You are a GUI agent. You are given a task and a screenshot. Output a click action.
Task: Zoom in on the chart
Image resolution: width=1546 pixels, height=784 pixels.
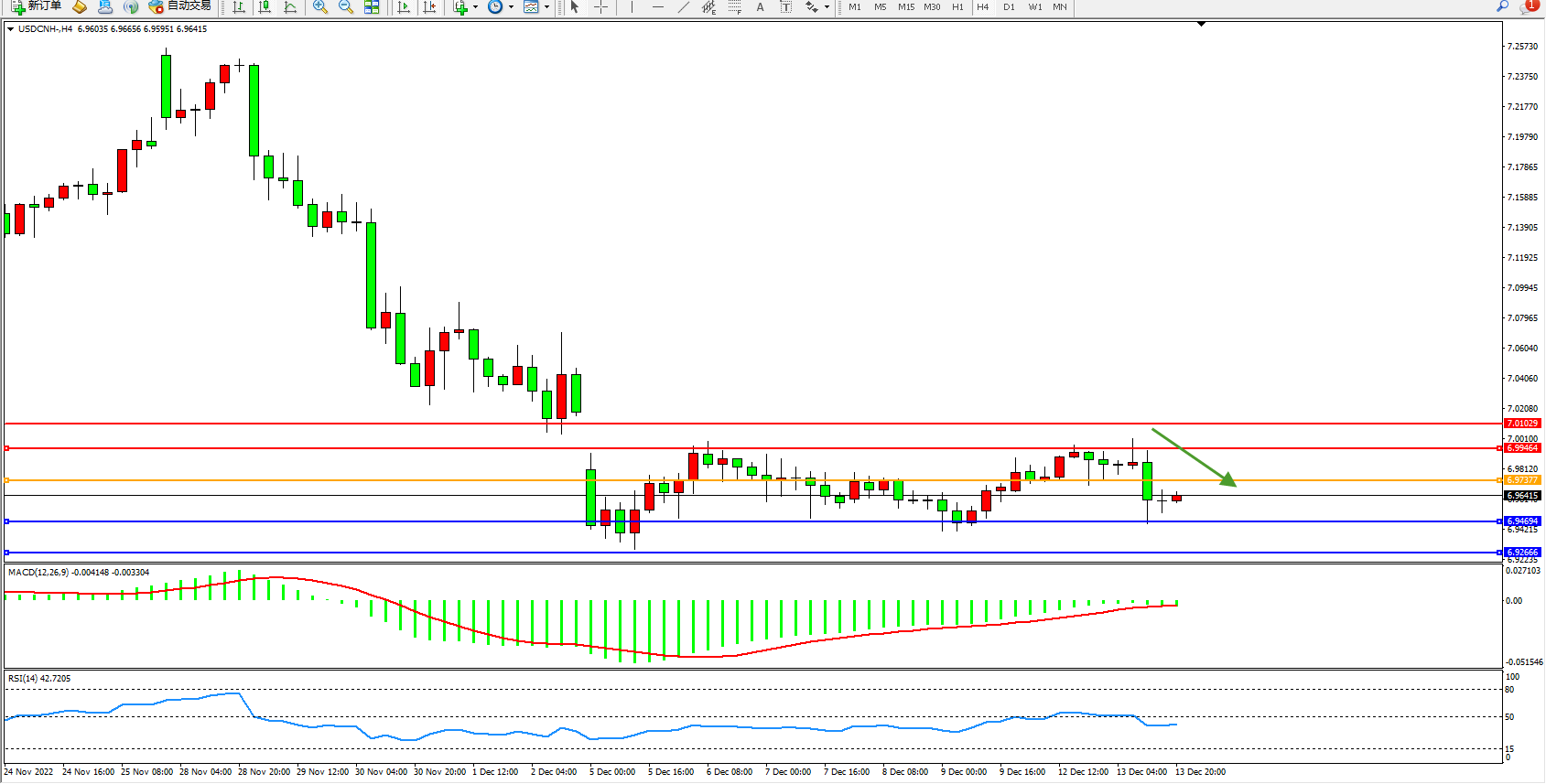(320, 7)
